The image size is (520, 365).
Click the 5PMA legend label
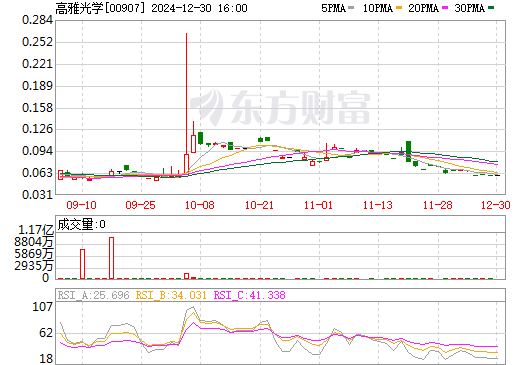(x=333, y=8)
